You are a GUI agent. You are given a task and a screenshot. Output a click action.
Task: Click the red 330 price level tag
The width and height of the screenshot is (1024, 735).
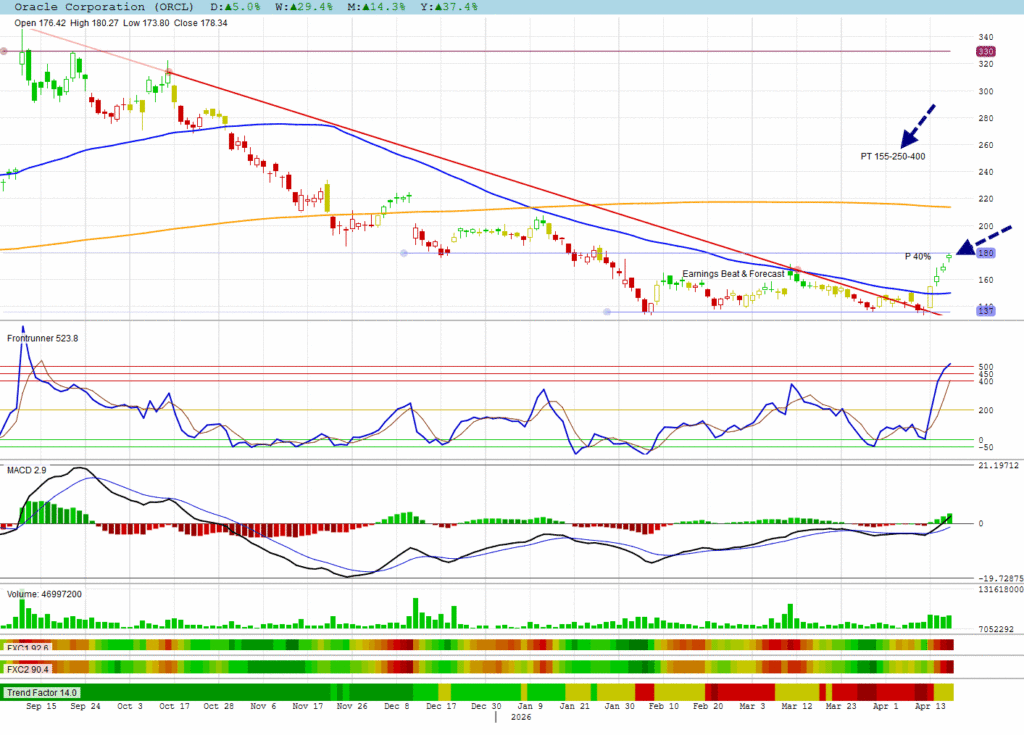pyautogui.click(x=985, y=51)
